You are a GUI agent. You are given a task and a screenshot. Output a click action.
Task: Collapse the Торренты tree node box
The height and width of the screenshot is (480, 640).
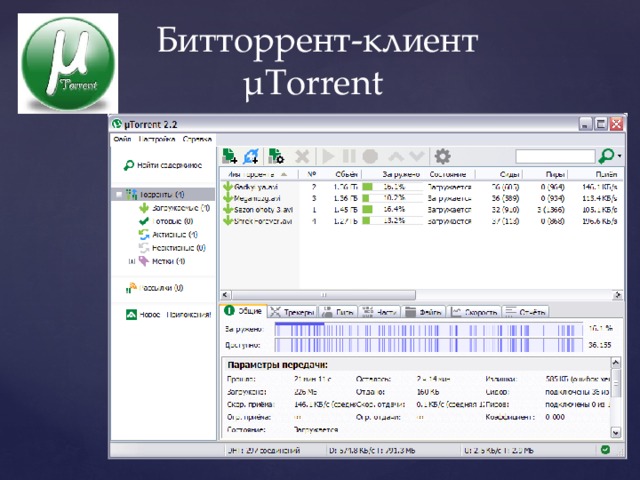(119, 195)
